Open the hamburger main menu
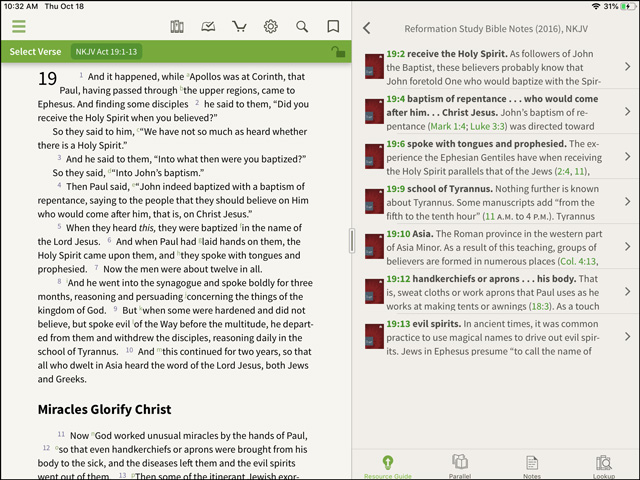 (19, 27)
